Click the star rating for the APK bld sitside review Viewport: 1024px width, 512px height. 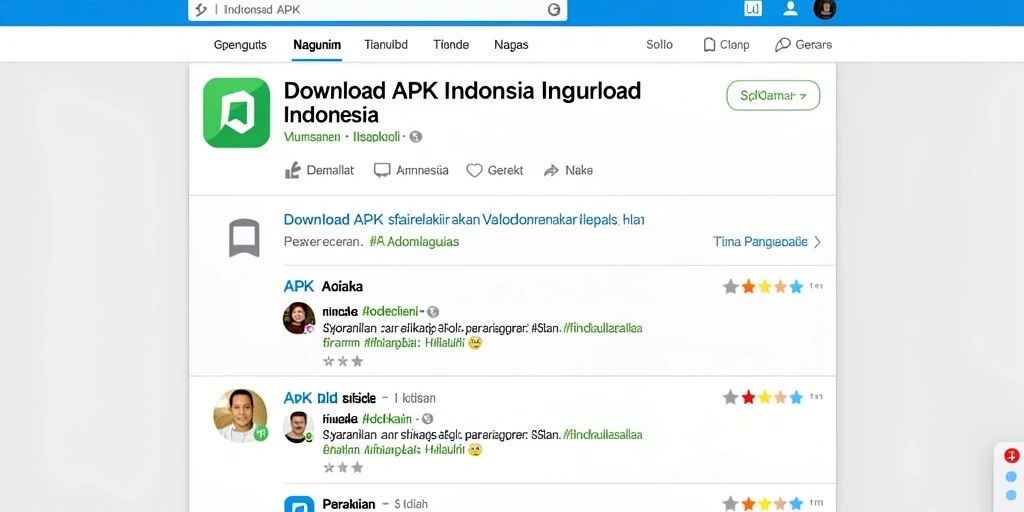point(763,397)
